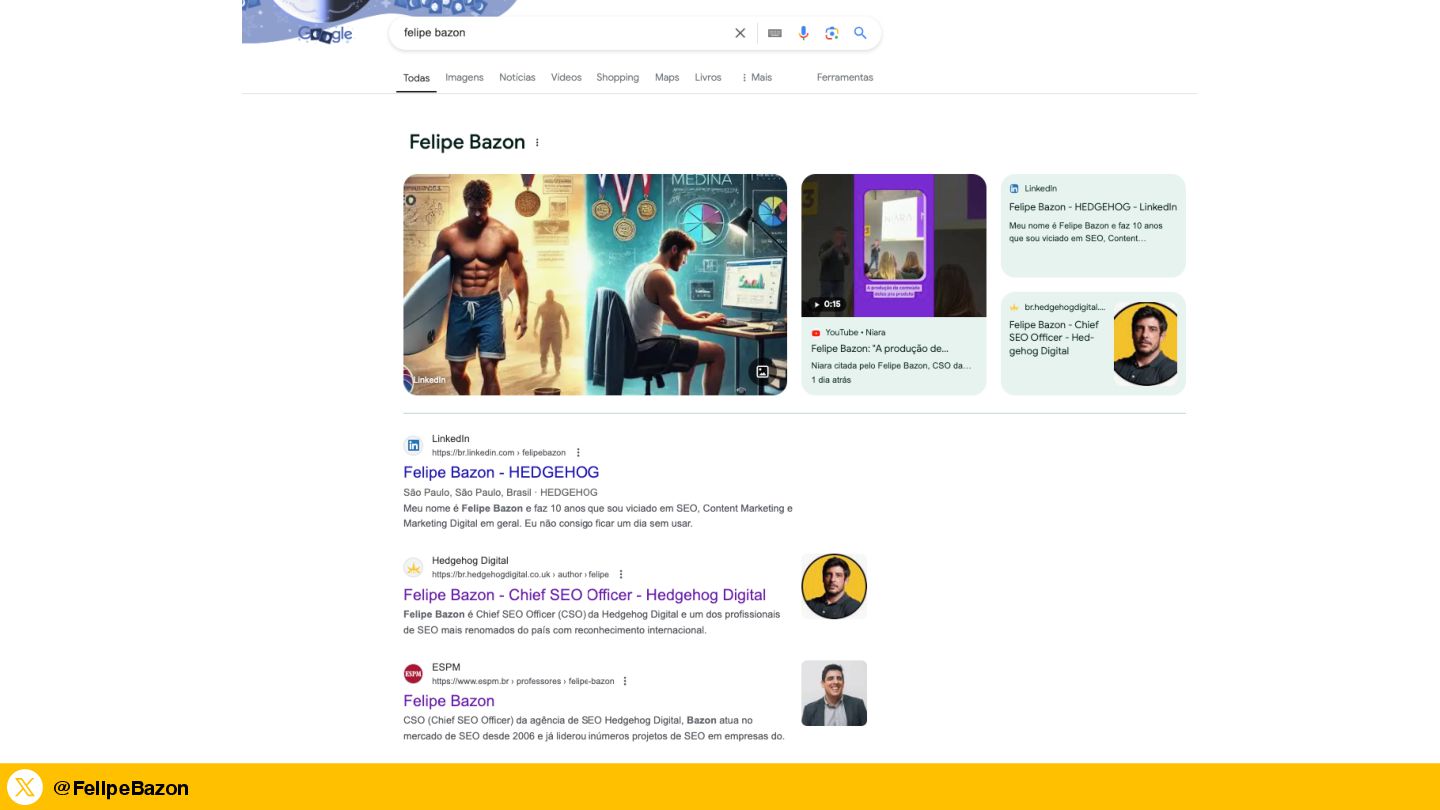Image resolution: width=1440 pixels, height=810 pixels.
Task: Click the magnifying glass search icon
Action: (860, 33)
